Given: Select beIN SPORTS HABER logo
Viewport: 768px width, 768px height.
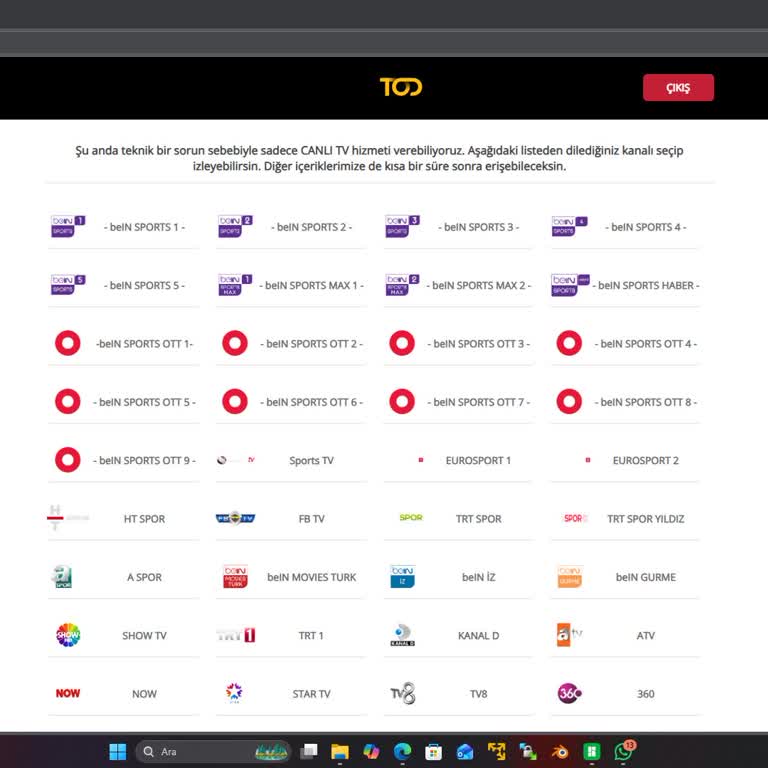Looking at the screenshot, I should pyautogui.click(x=570, y=285).
